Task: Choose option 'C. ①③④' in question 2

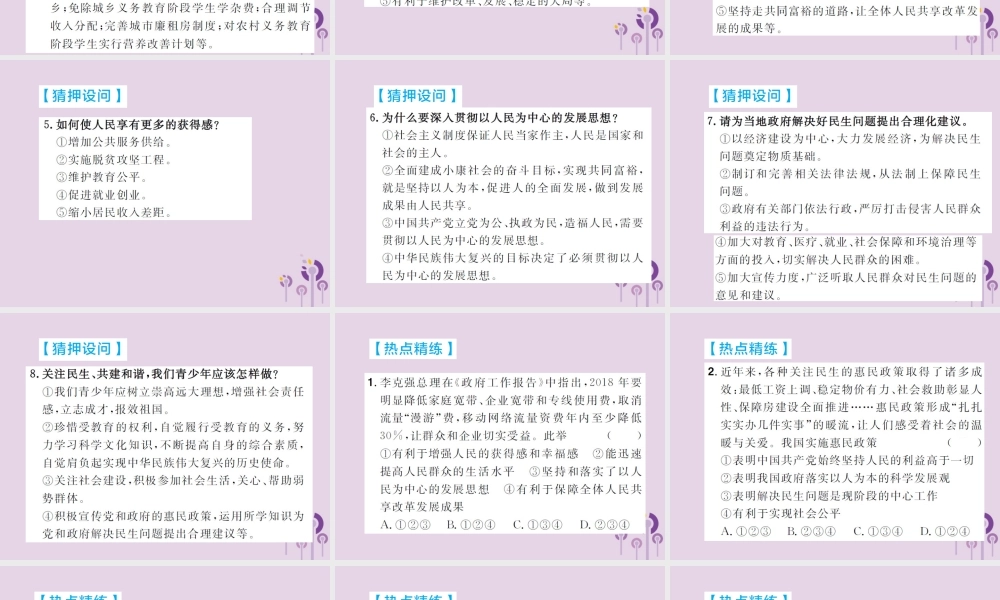Action: 878,531
